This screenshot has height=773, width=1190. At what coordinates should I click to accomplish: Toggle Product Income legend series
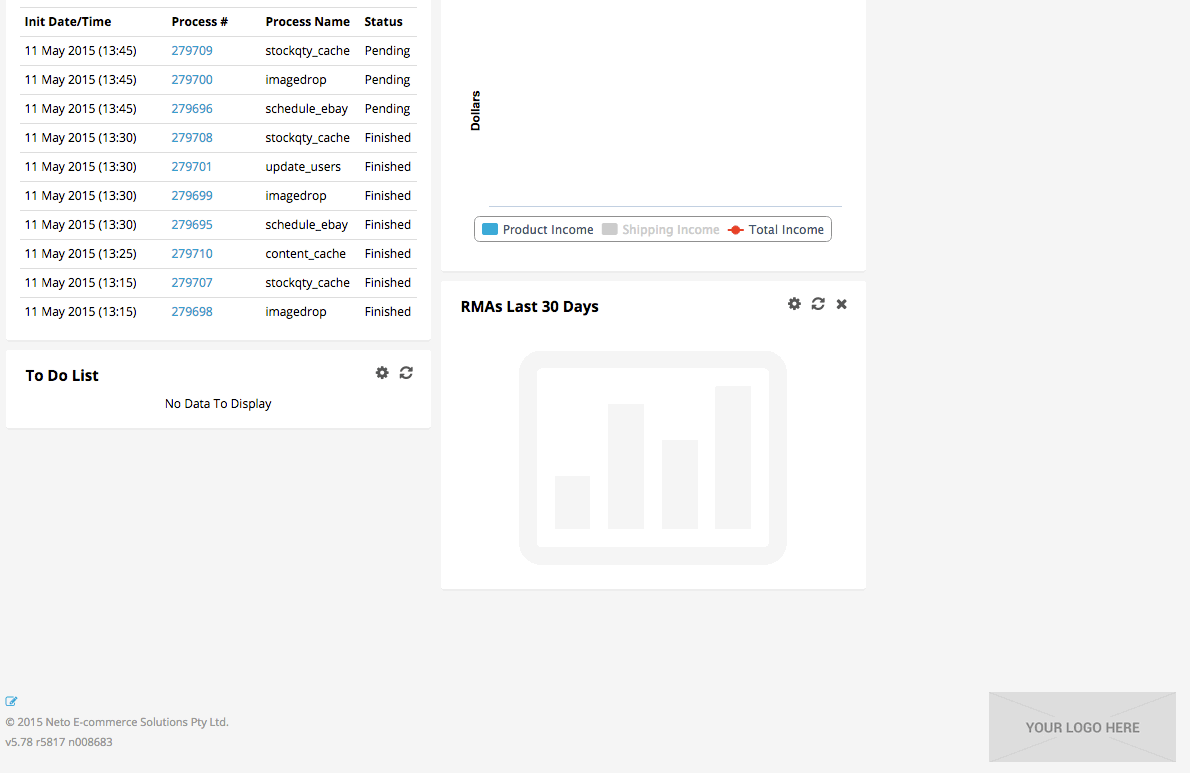point(538,229)
